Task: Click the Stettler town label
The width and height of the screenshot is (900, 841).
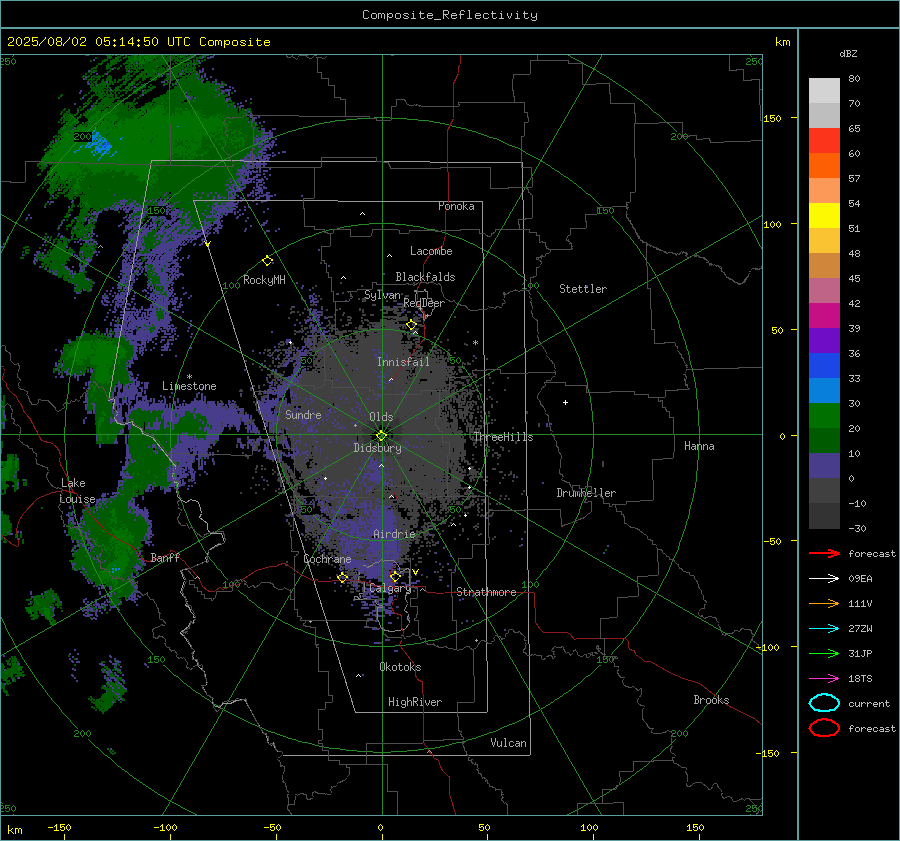Action: (x=583, y=289)
